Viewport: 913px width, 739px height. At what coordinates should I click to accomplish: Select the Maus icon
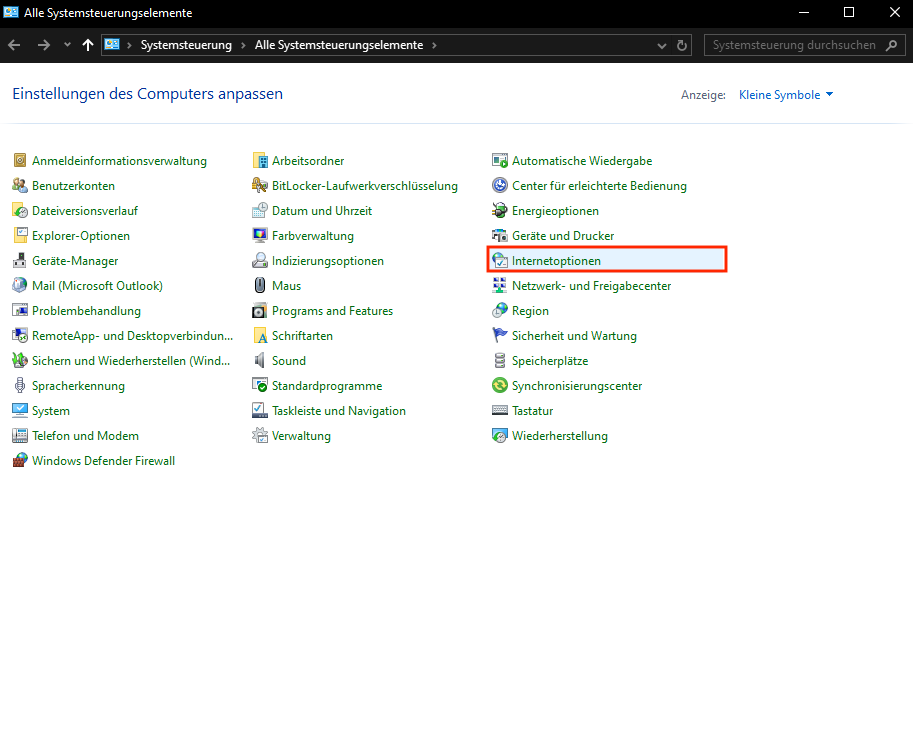260,286
